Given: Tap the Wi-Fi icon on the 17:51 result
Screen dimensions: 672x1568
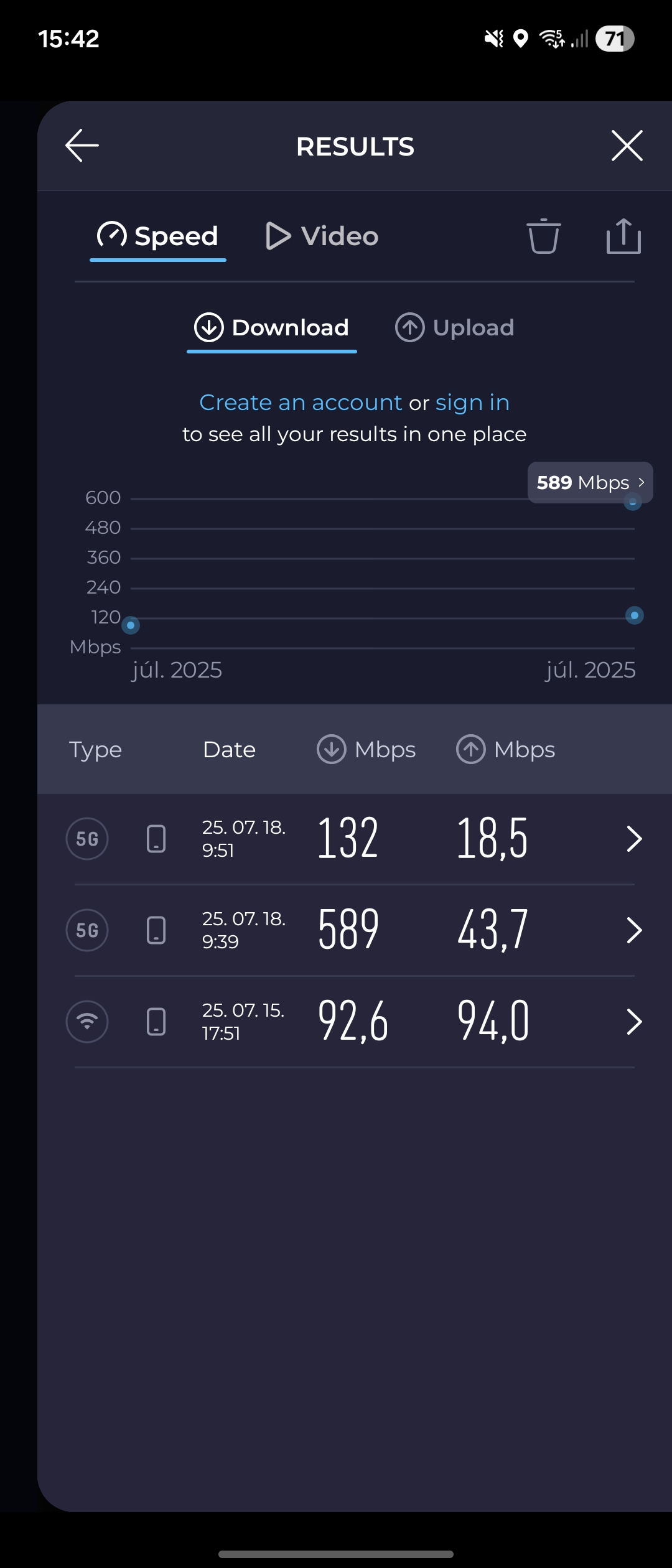Looking at the screenshot, I should click(x=87, y=1022).
